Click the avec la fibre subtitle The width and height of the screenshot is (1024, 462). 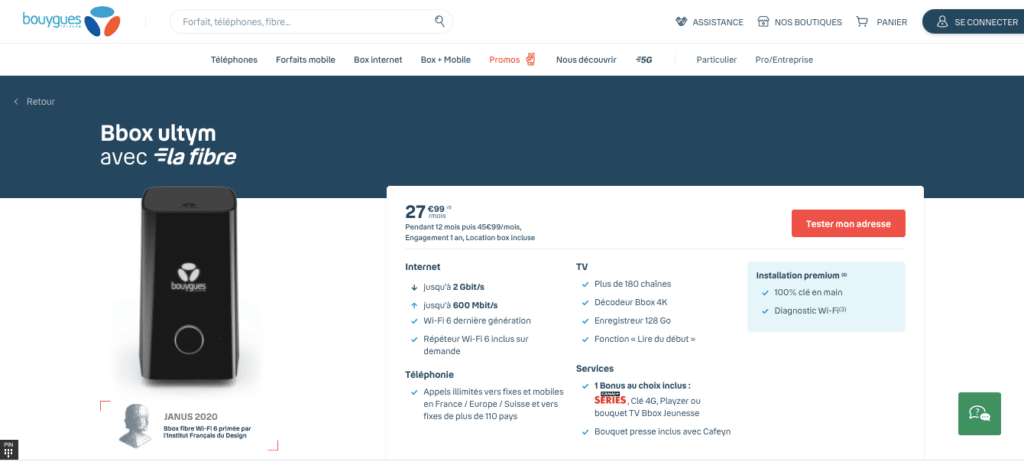[168, 157]
